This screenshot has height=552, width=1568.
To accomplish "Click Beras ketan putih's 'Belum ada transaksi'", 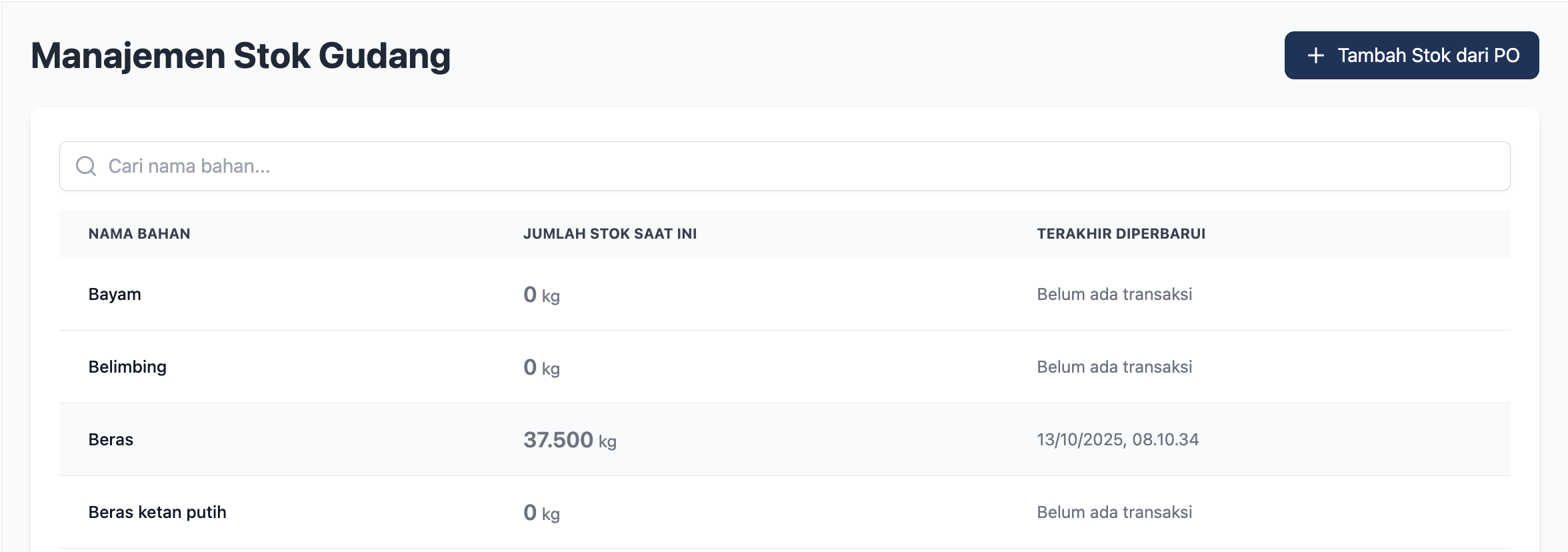I will (x=1114, y=512).
